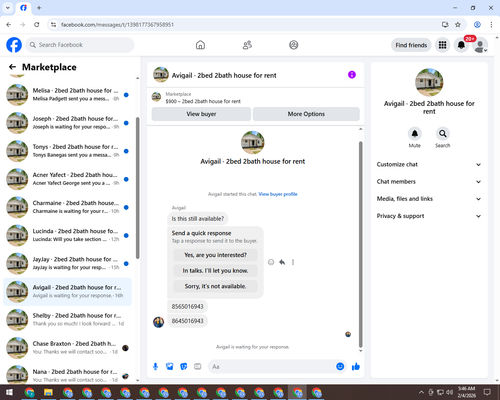Click the large house thumbnail in right panel
Screen dimensions: 500x400
tap(429, 82)
